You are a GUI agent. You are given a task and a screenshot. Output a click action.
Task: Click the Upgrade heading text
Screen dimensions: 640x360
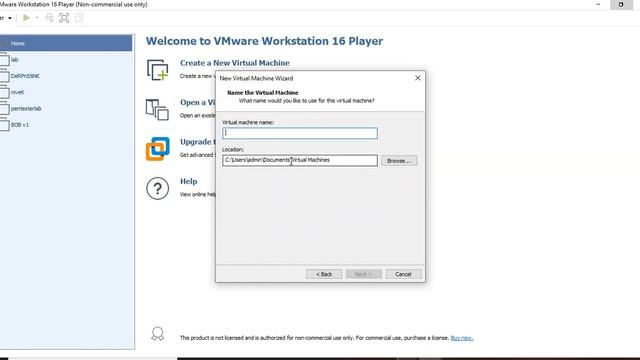point(198,142)
